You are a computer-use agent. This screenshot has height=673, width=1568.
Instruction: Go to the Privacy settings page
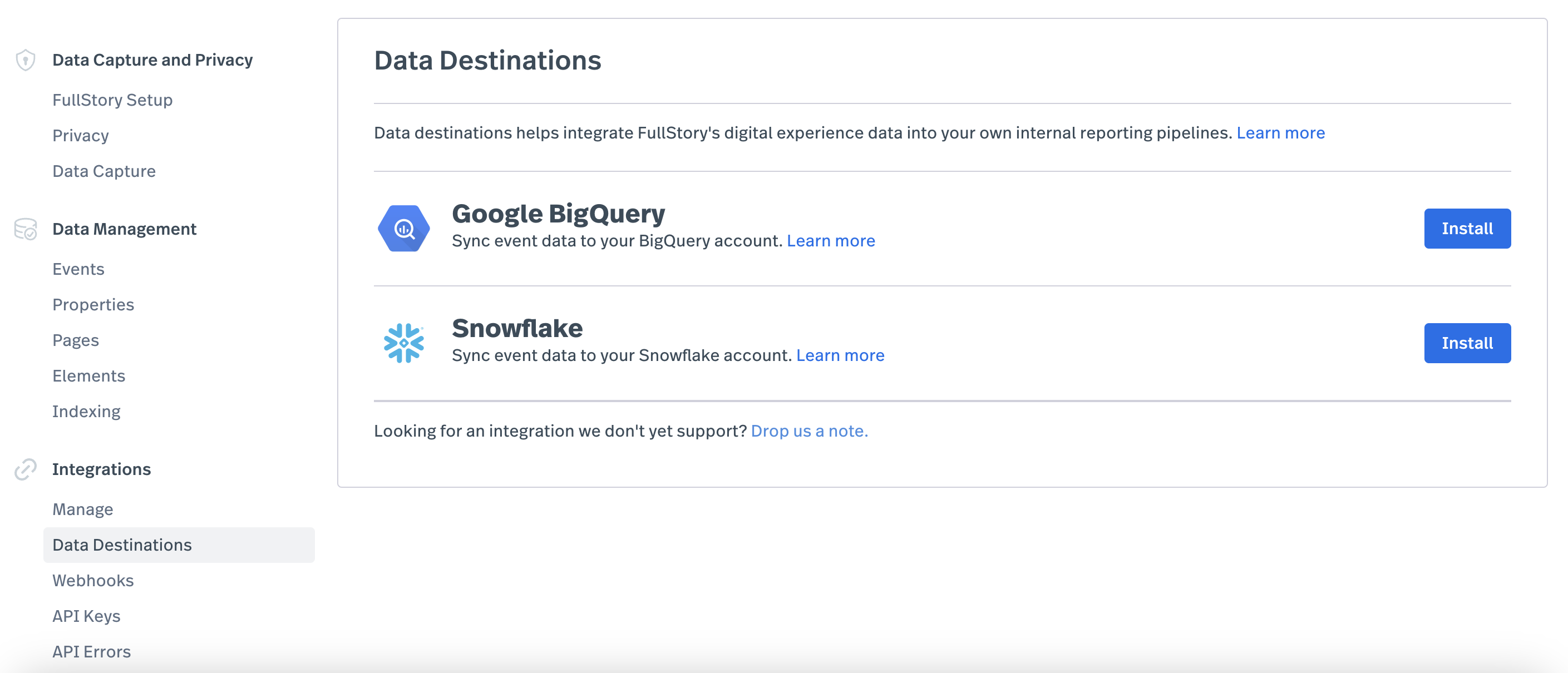[80, 135]
